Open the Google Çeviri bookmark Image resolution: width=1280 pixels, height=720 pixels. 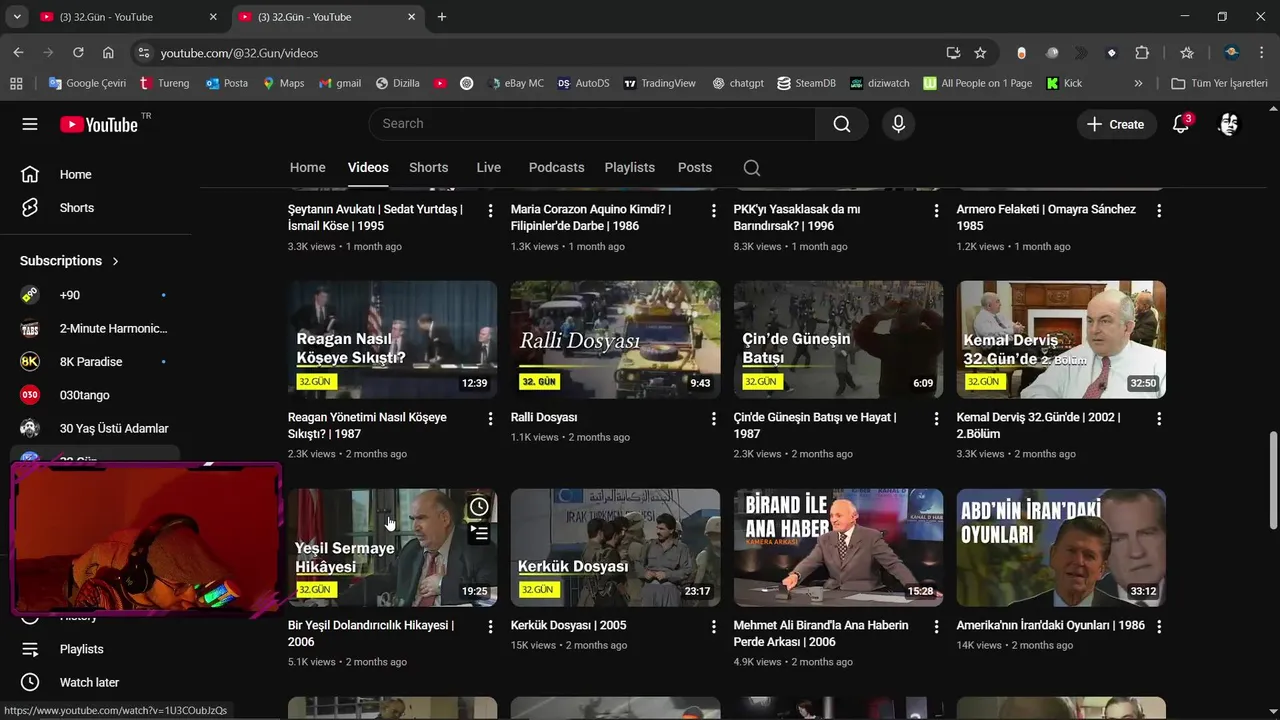coord(87,83)
